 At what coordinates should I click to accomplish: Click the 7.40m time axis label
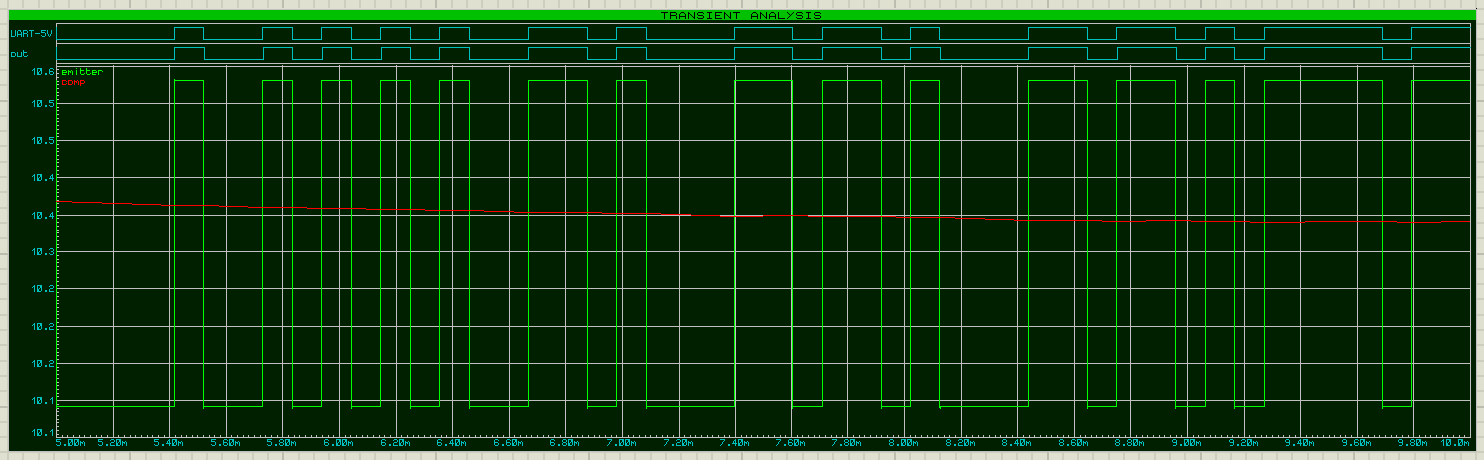[735, 442]
